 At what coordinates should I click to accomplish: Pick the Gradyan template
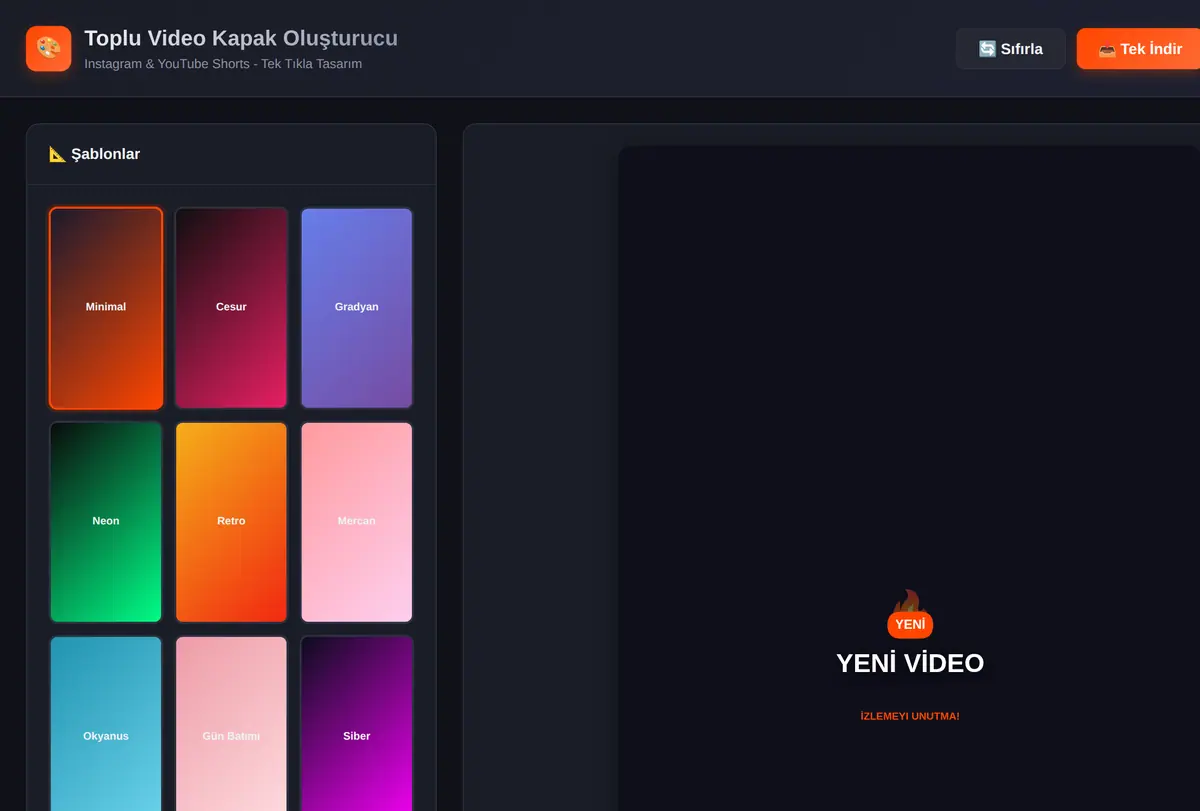point(357,308)
